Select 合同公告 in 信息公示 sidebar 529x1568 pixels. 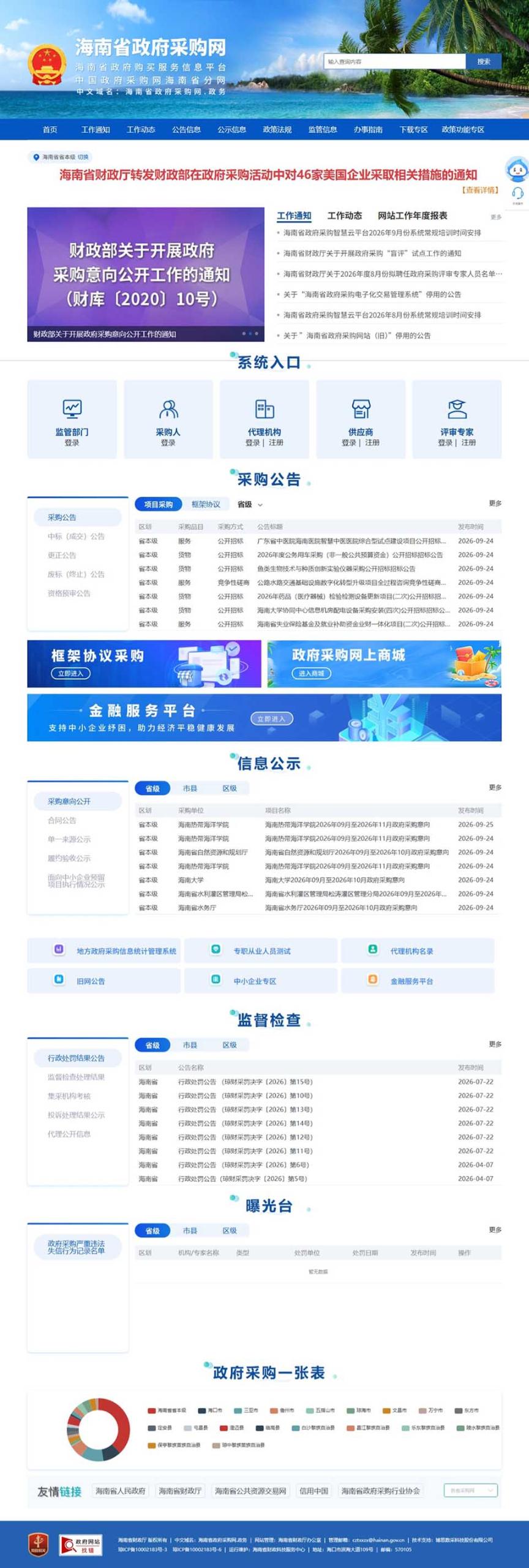[62, 820]
